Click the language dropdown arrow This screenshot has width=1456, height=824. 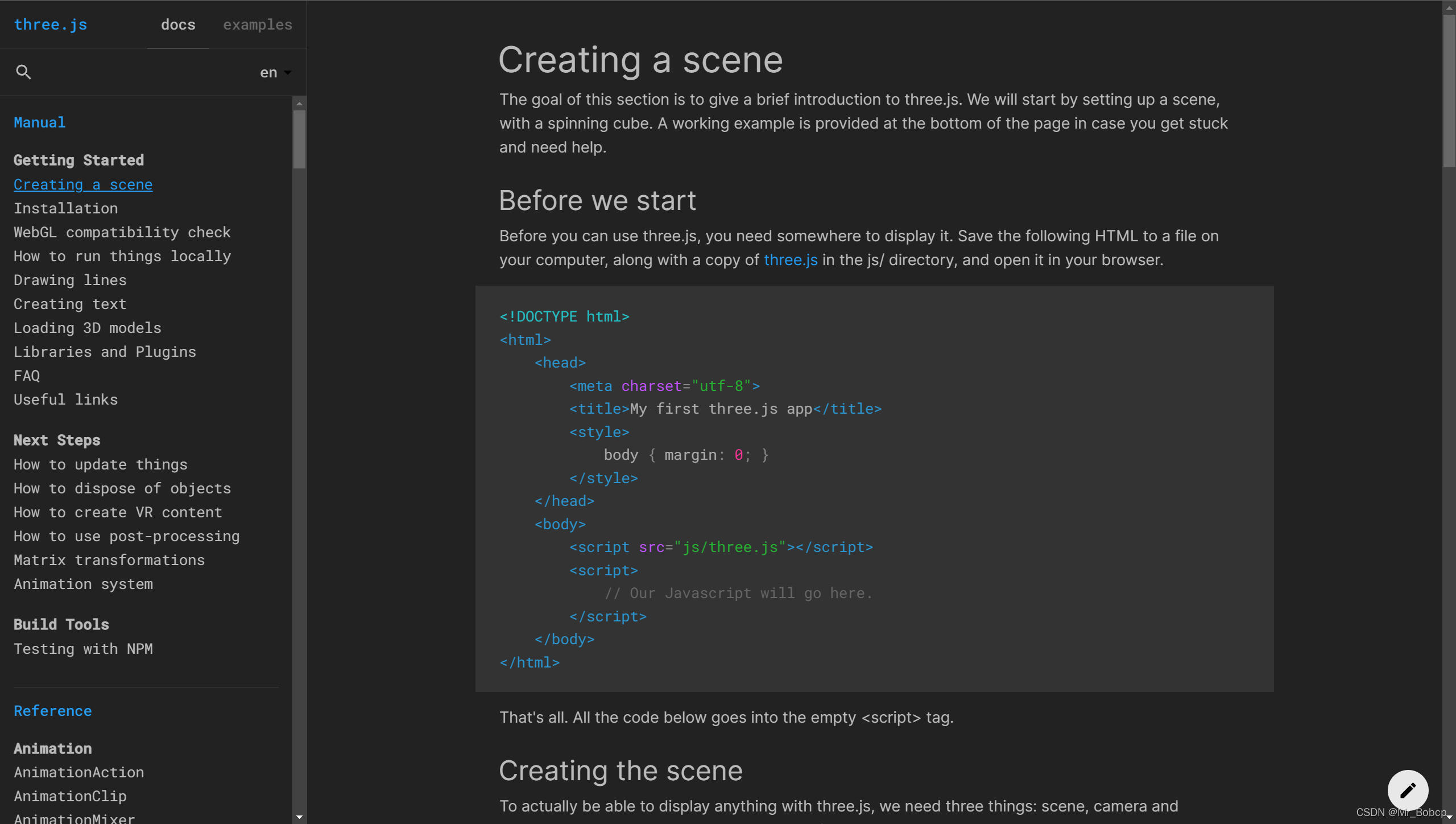pyautogui.click(x=288, y=70)
